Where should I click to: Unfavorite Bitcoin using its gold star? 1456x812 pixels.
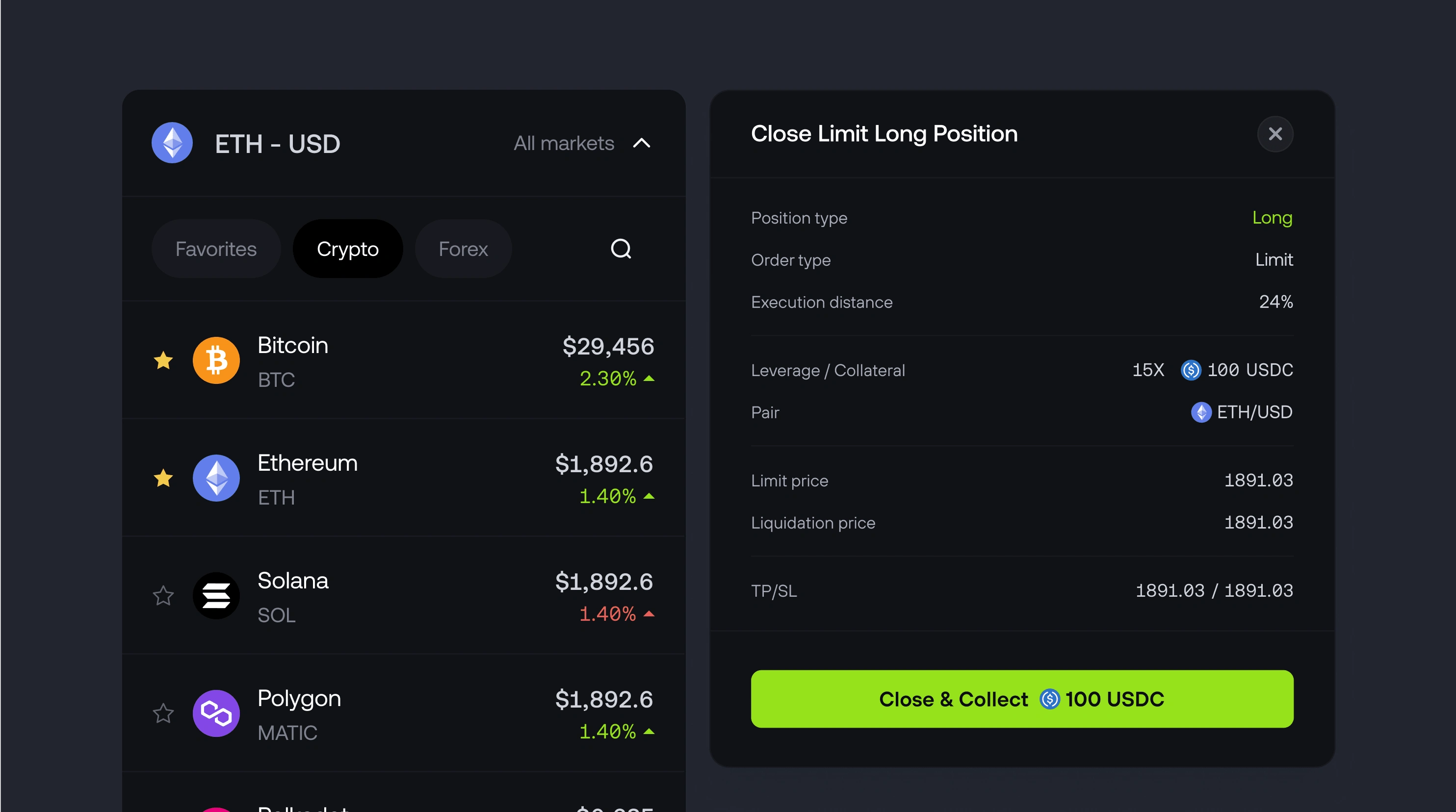163,360
